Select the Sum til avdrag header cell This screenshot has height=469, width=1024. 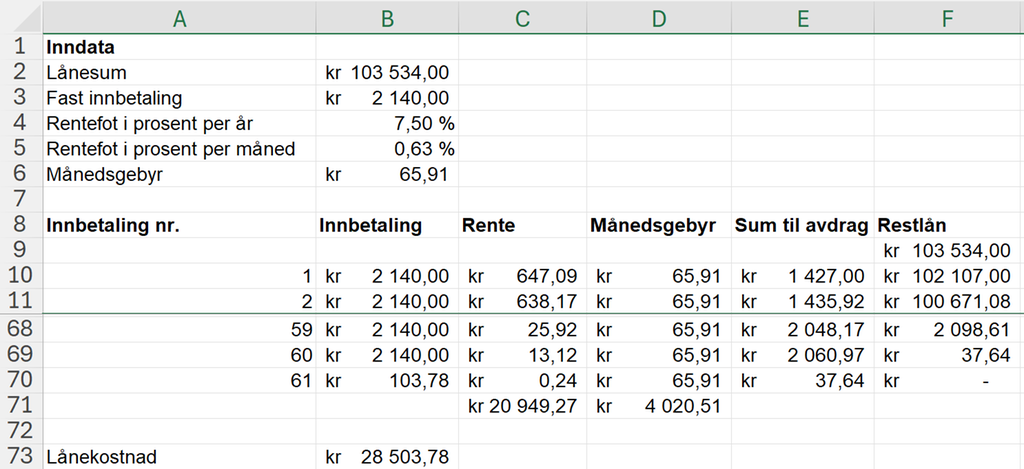click(x=802, y=225)
